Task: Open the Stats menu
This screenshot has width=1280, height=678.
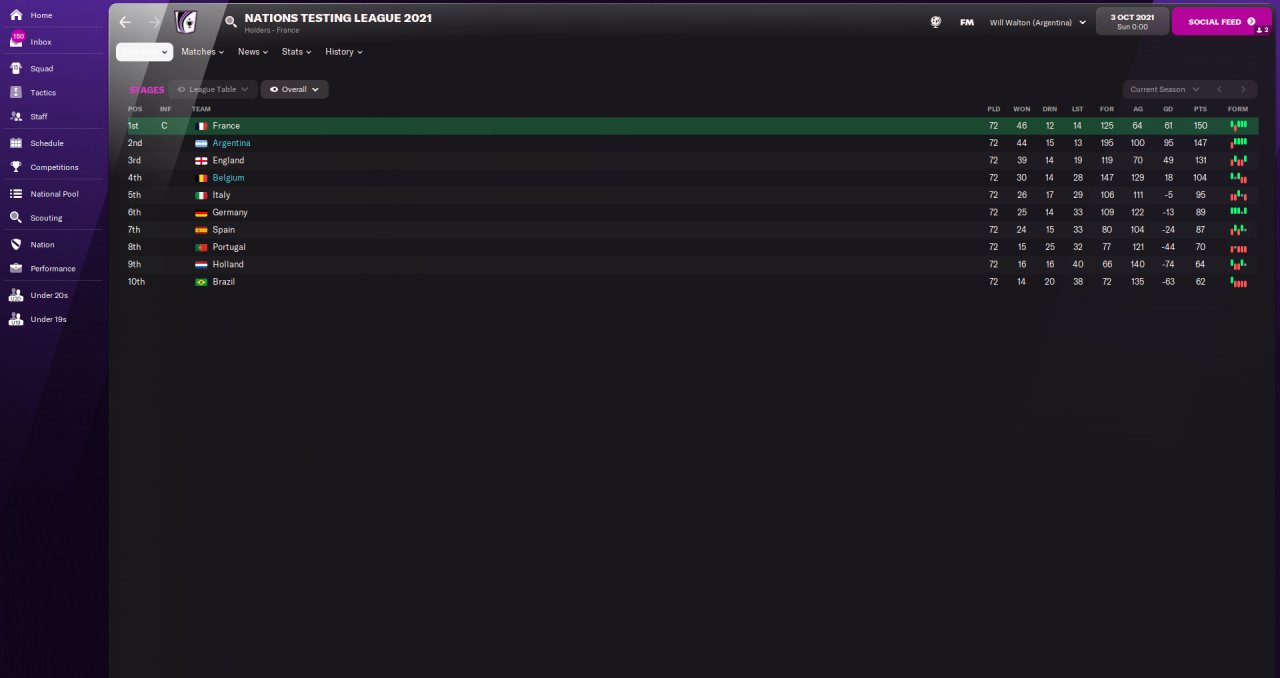Action: [296, 52]
